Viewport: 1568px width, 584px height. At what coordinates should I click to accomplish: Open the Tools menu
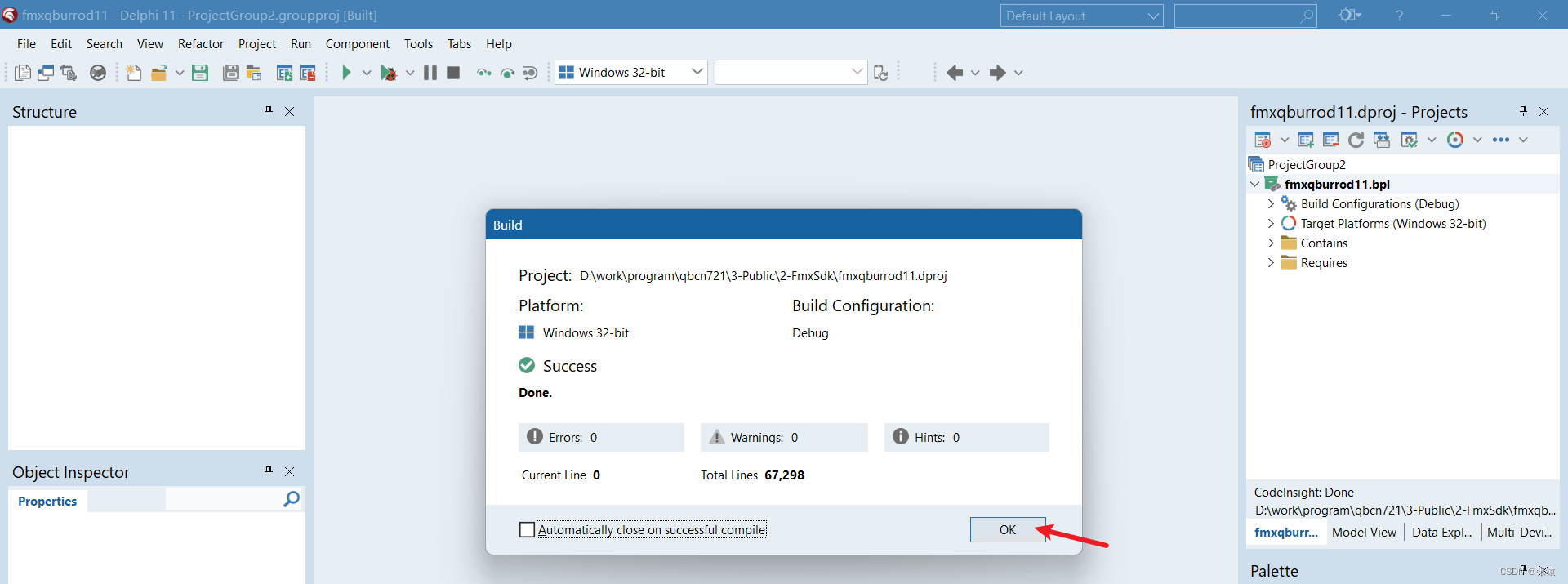pos(418,44)
